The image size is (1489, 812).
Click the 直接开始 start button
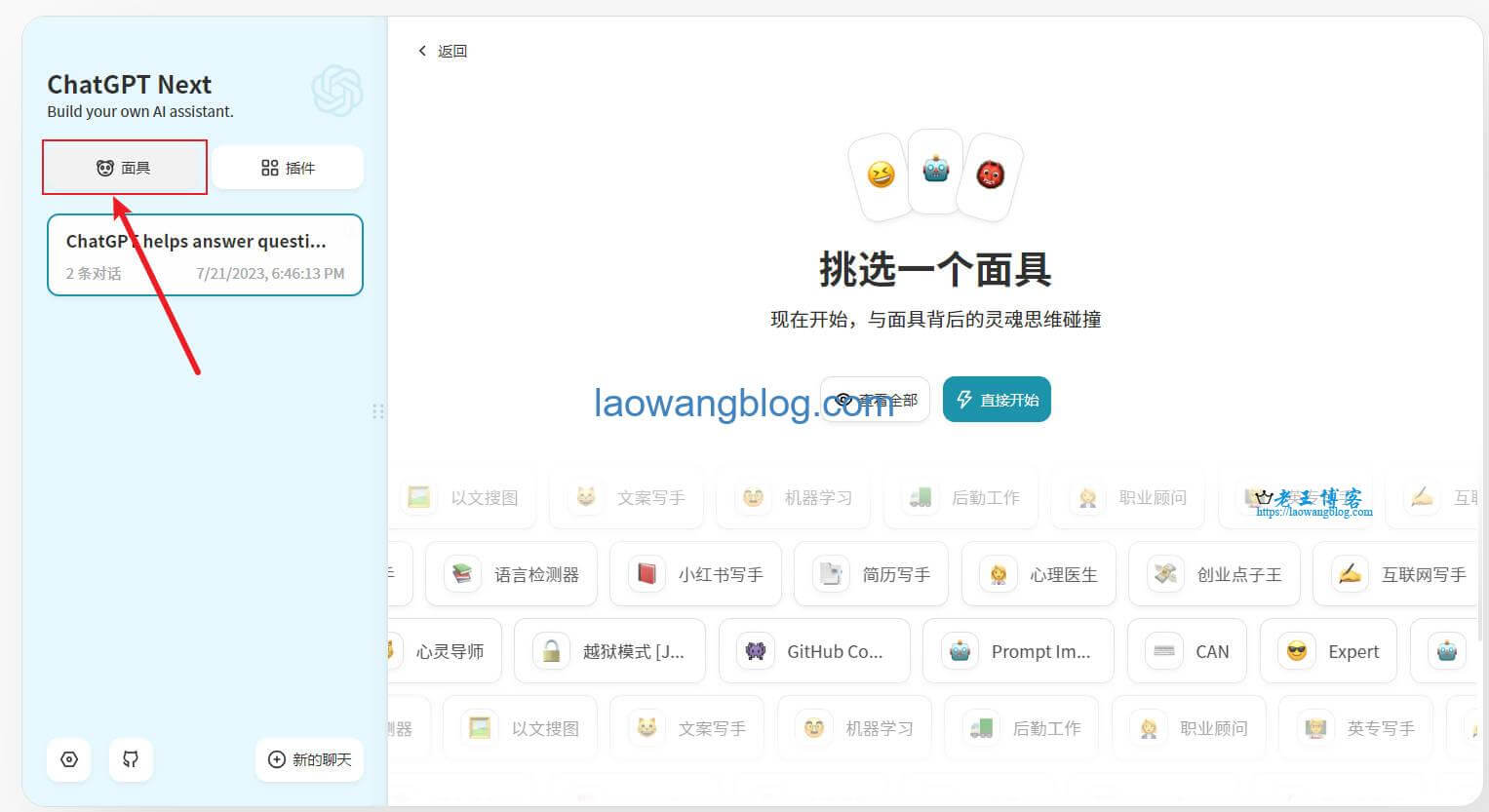997,400
